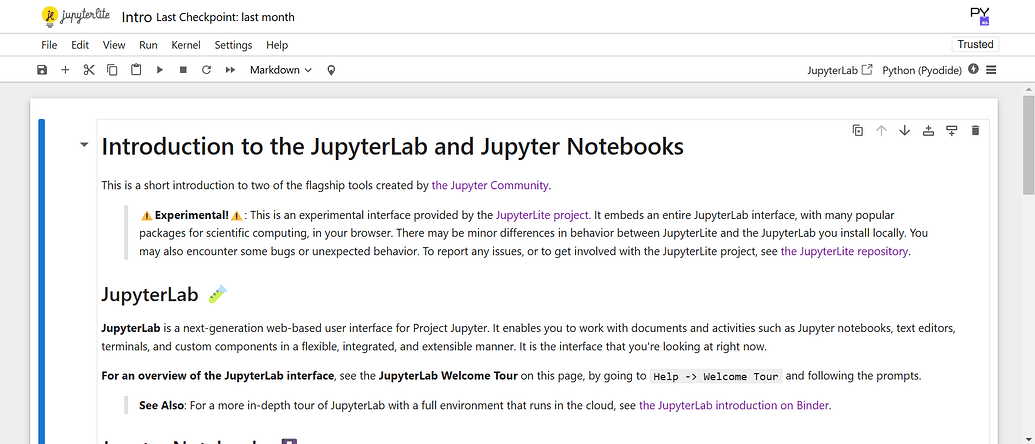Duplicate the cell using the cell toolbar

[x=857, y=130]
